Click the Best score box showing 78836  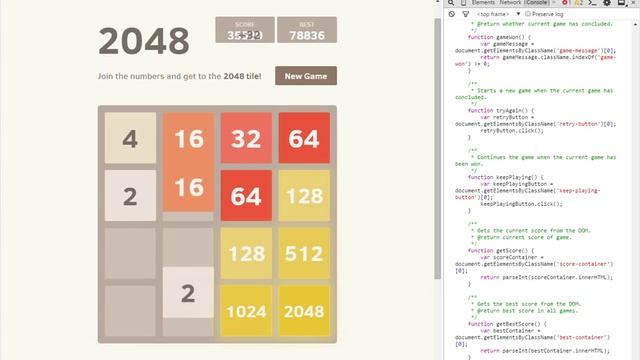307,30
